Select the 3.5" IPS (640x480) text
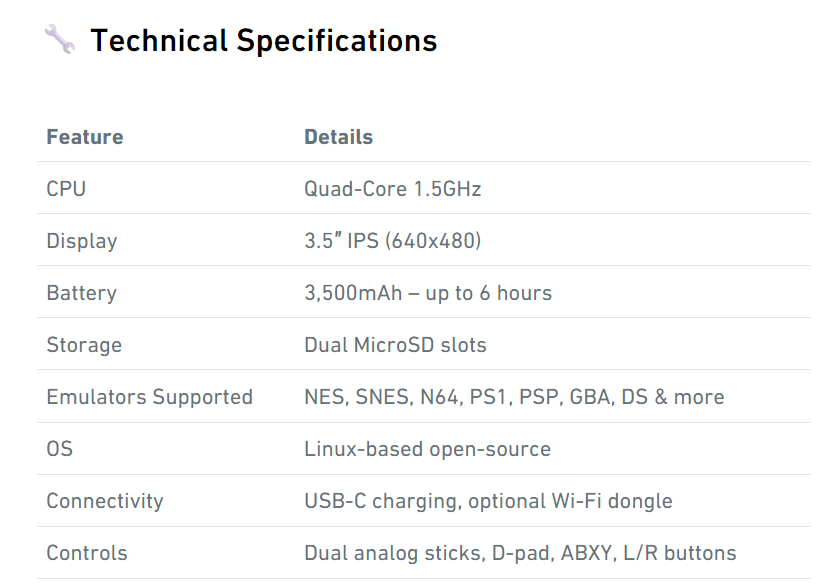This screenshot has height=586, width=823. pyautogui.click(x=393, y=241)
